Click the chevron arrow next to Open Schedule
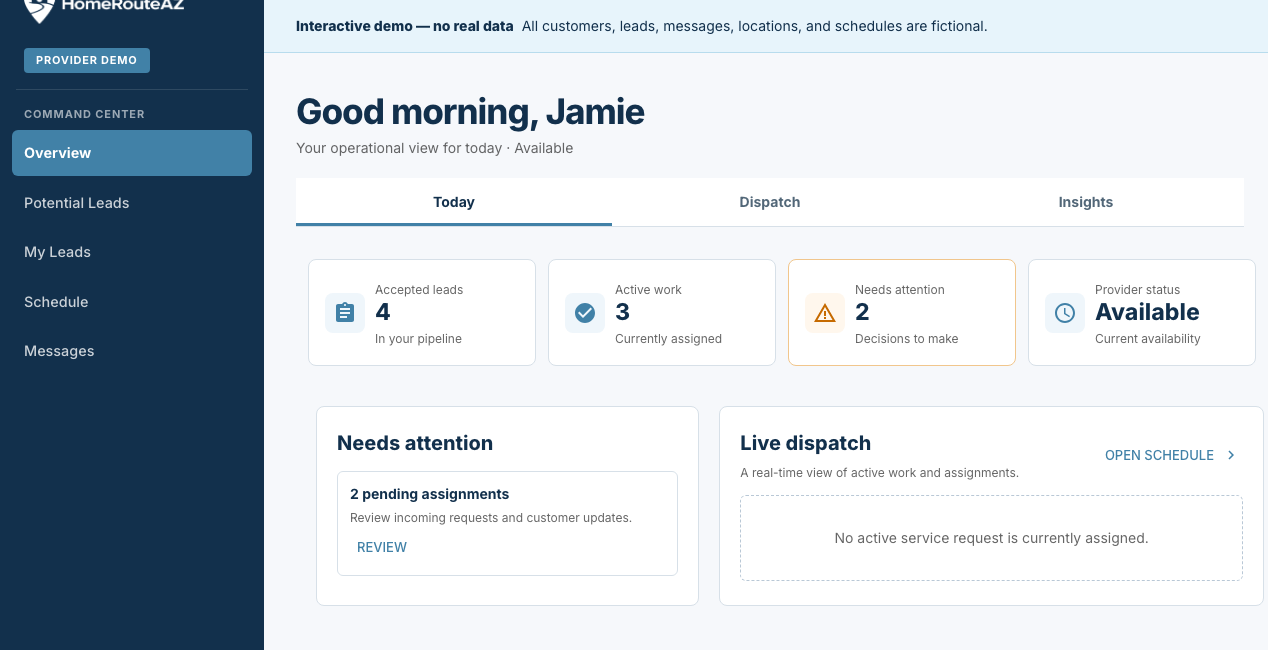 tap(1231, 455)
